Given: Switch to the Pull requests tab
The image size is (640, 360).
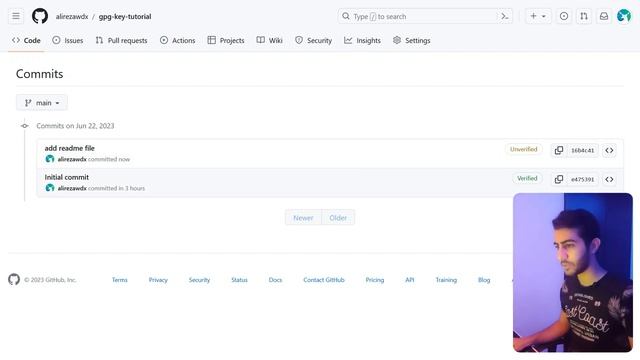Looking at the screenshot, I should pos(121,40).
